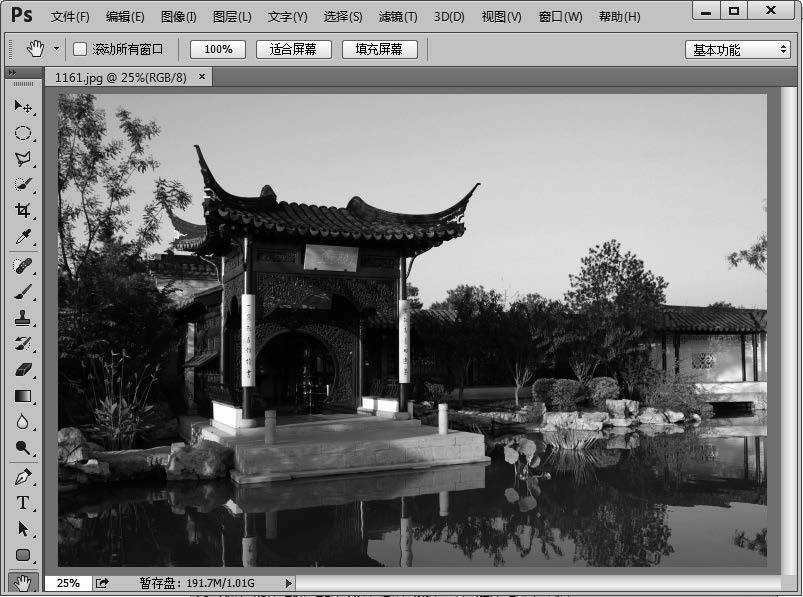Select the Elliptical Marquee tool
The image size is (803, 597).
[x=22, y=133]
